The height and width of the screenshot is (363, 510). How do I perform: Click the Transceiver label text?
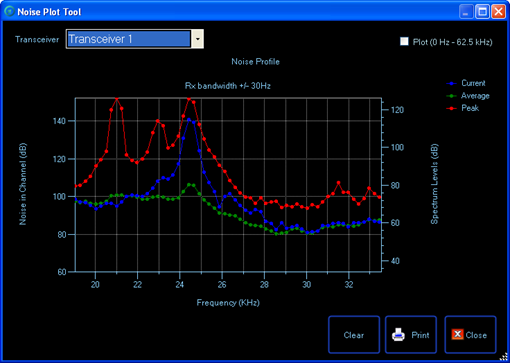click(37, 39)
